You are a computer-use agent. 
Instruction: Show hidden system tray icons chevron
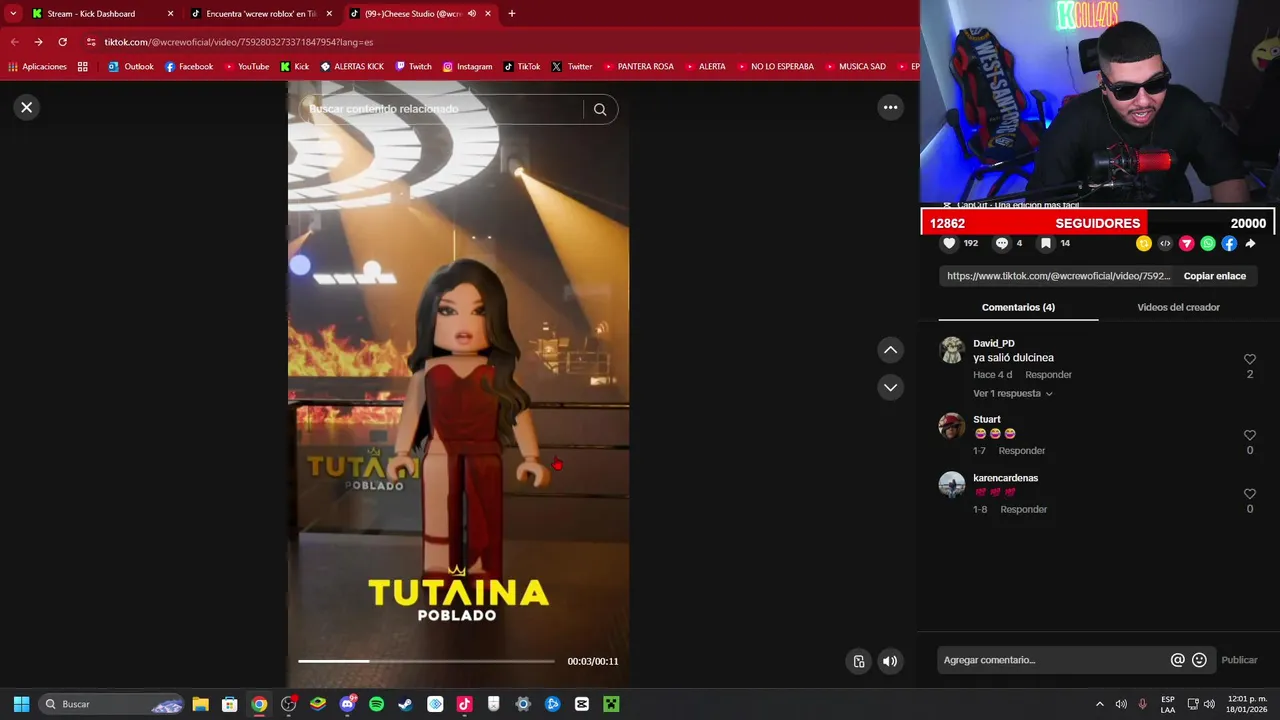coord(1100,704)
